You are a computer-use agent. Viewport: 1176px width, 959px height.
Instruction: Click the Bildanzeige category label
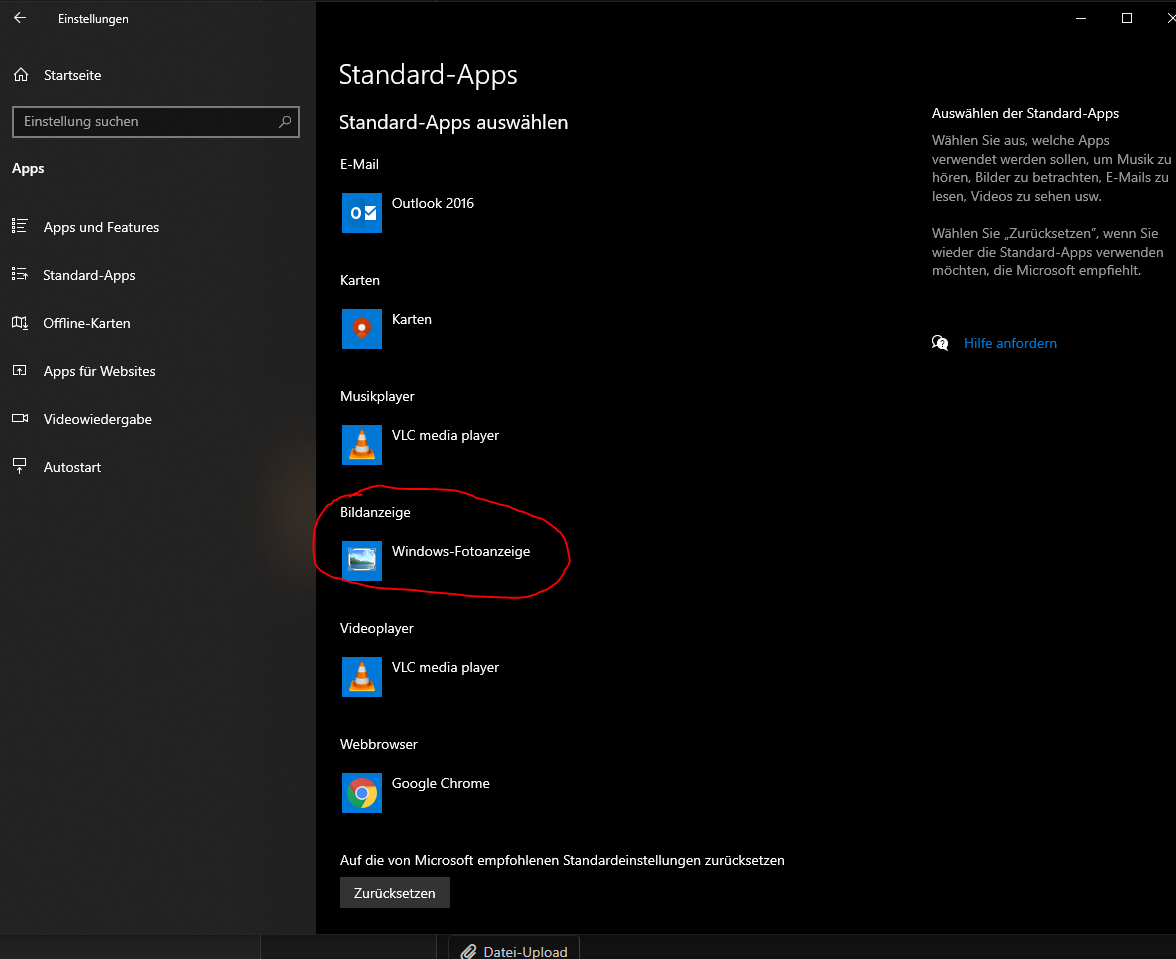[x=375, y=512]
